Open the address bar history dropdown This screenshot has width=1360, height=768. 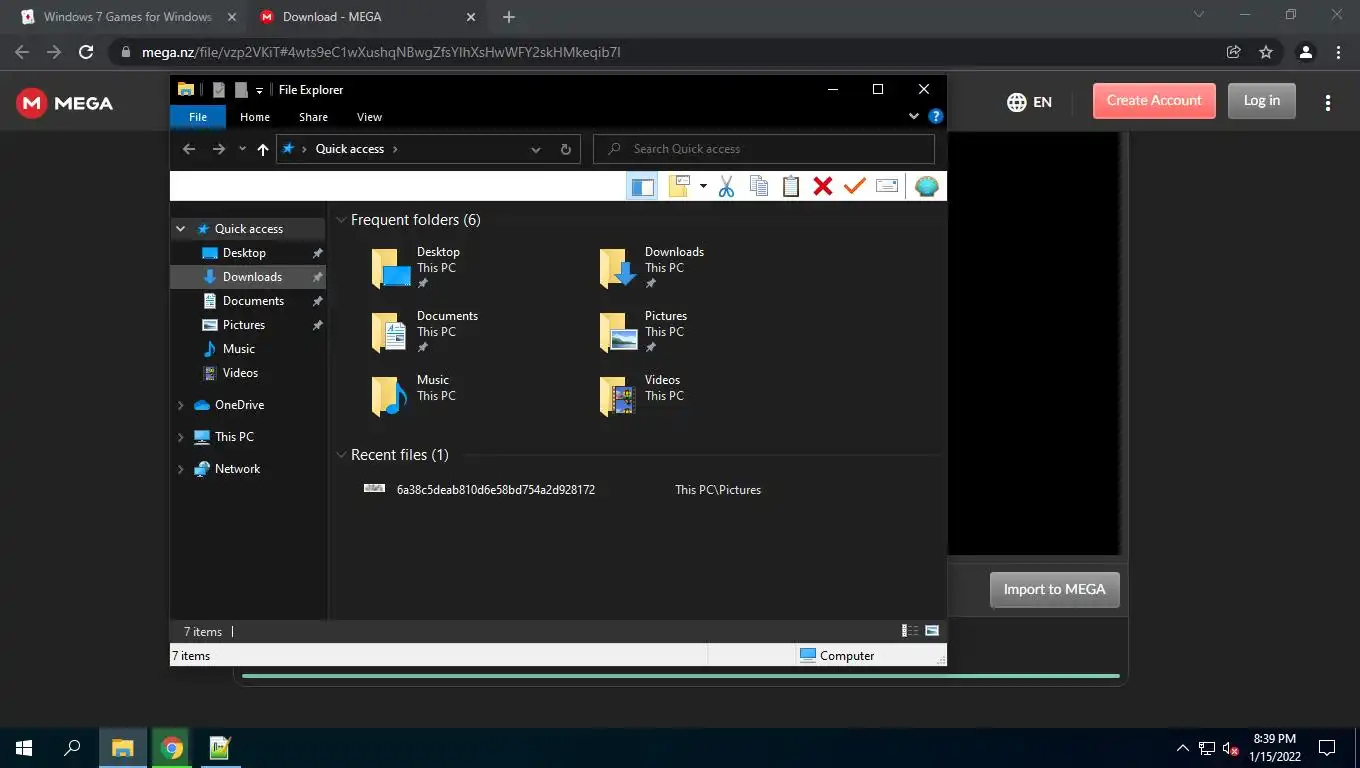(536, 149)
